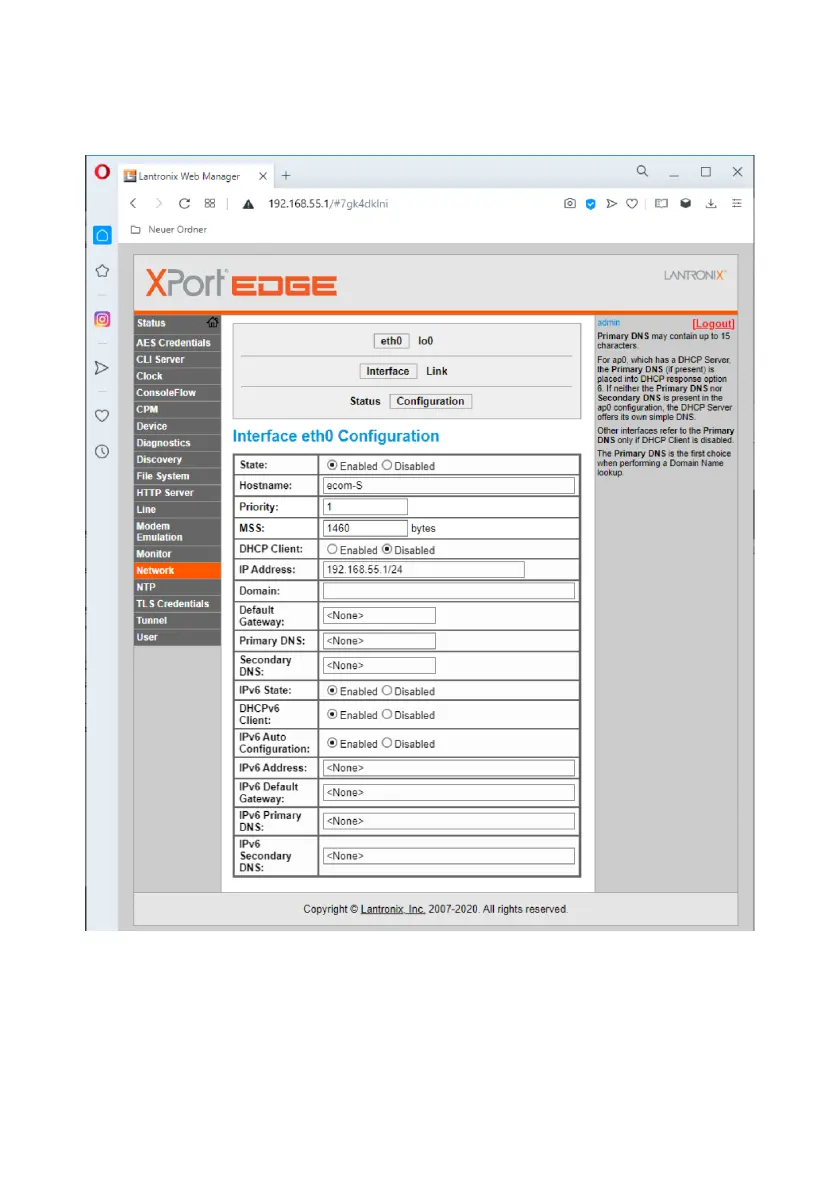Image resolution: width=840 pixels, height=1191 pixels.
Task: Open the Configuration view tab
Action: (431, 401)
